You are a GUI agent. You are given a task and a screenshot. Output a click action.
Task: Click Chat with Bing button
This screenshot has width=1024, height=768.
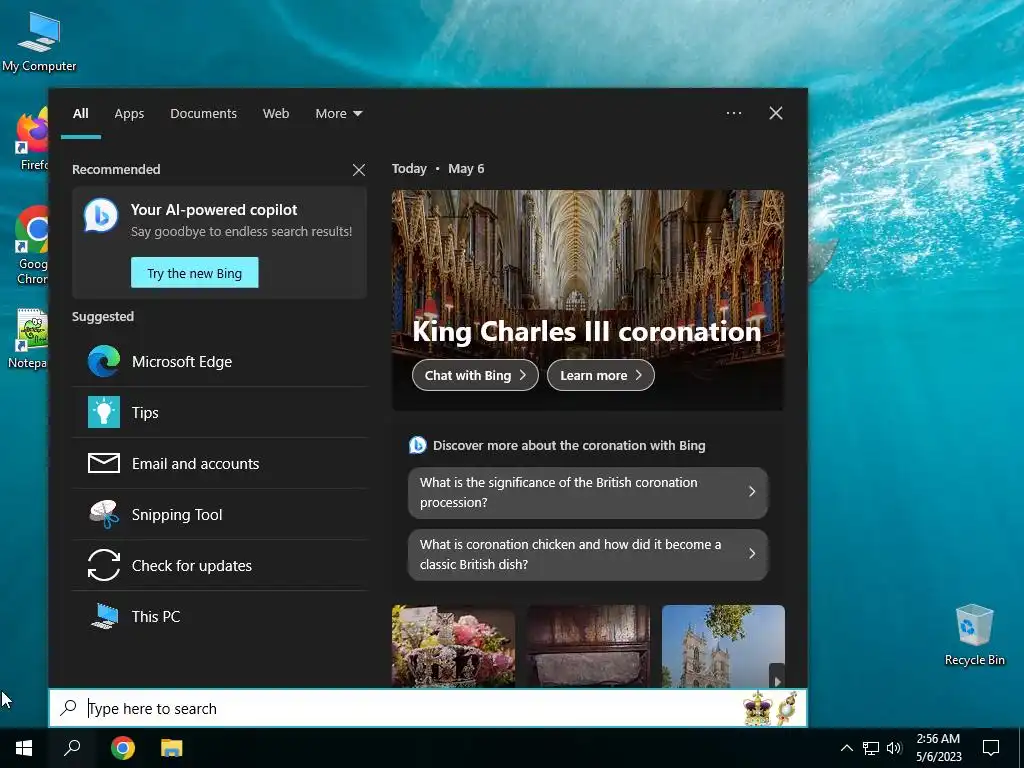475,376
